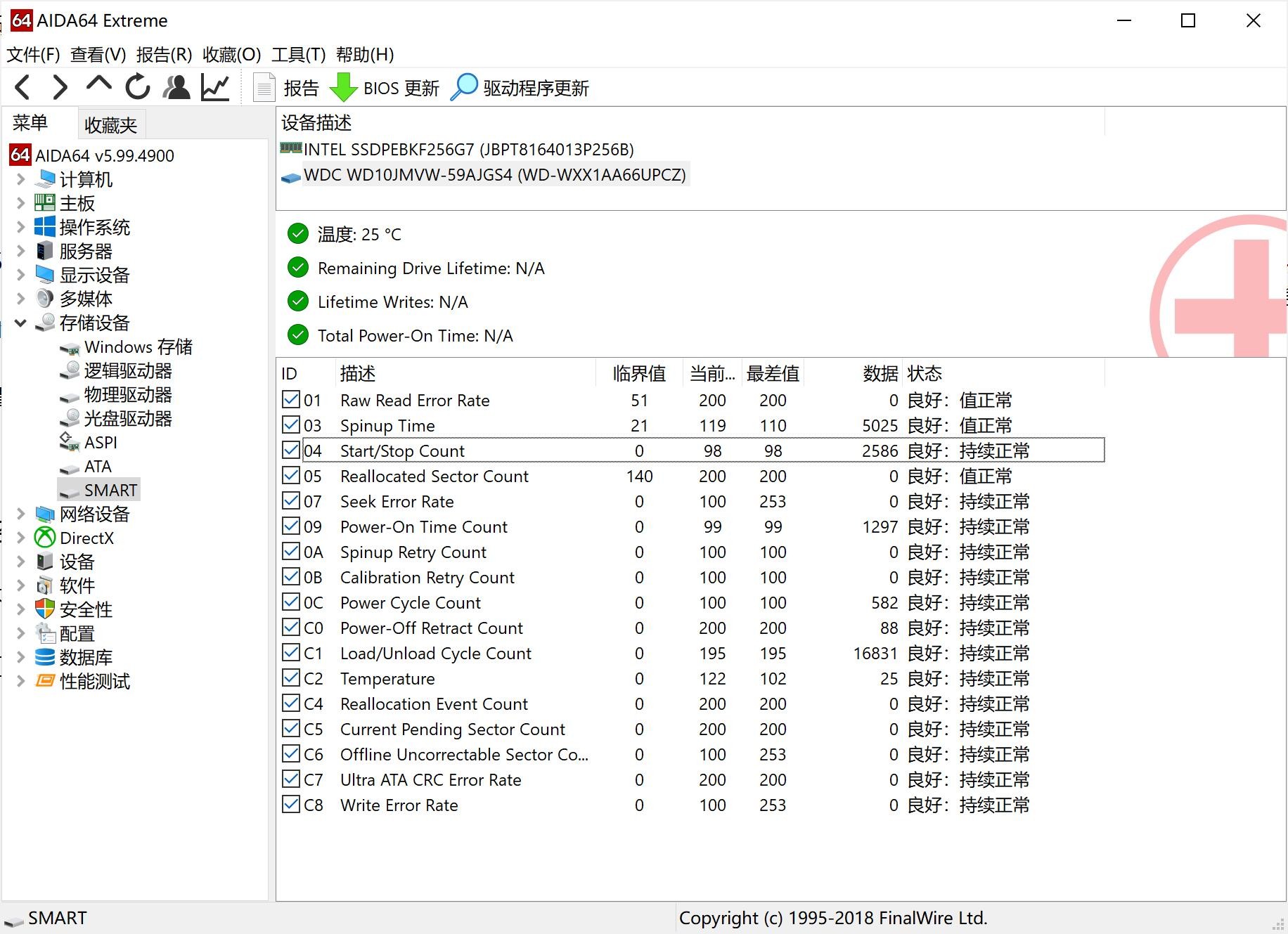The width and height of the screenshot is (1288, 934).
Task: Uncheck the Raw Read Error Rate checkbox
Action: click(291, 400)
